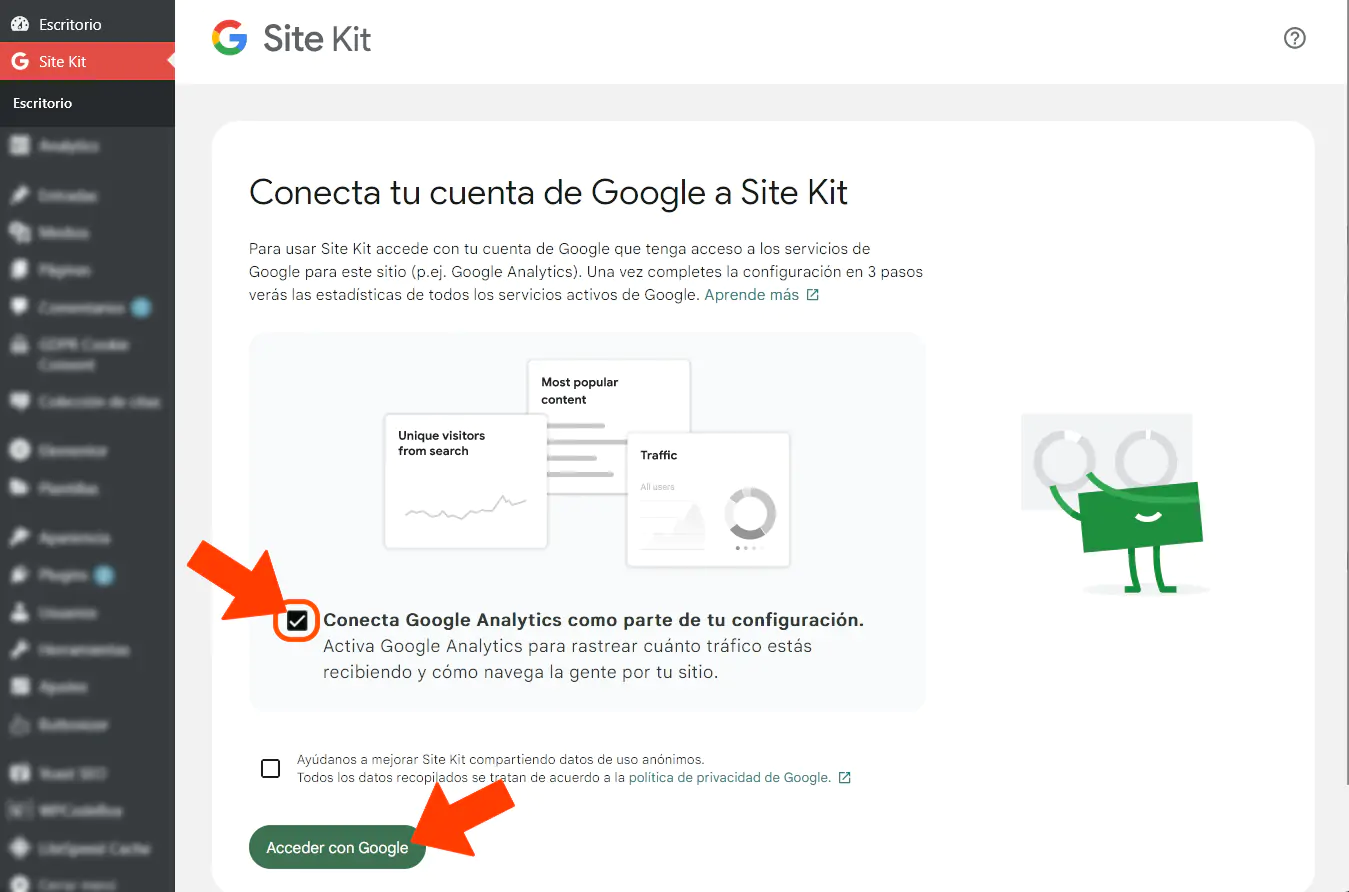1349x892 pixels.
Task: Uncheck the Conecta Google Analytics checkbox
Action: (297, 621)
